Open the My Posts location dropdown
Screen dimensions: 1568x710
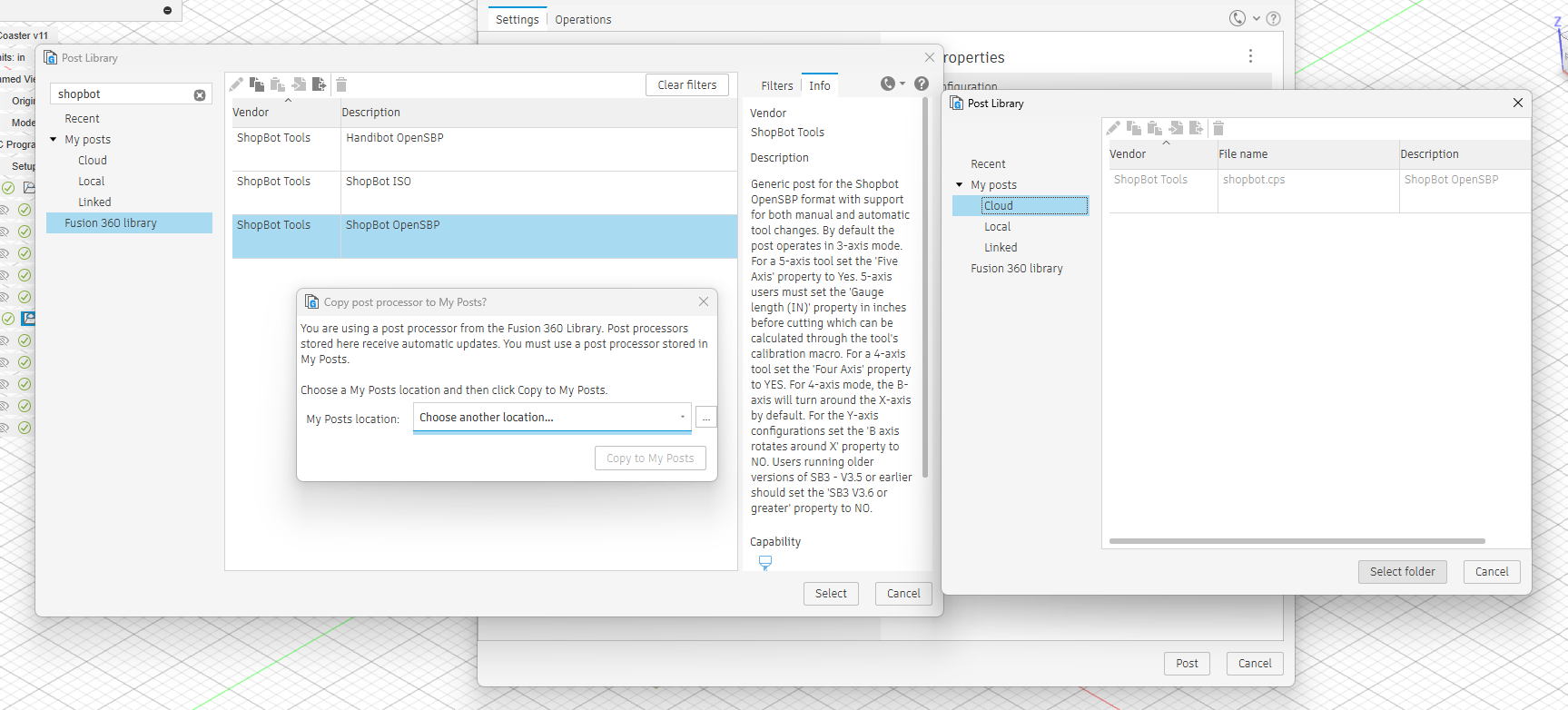coord(552,418)
